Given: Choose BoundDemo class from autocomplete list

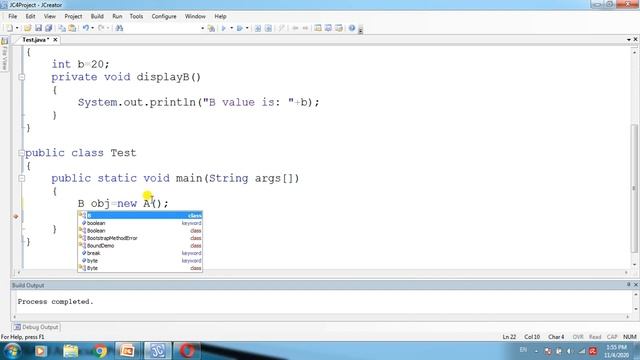Looking at the screenshot, I should [x=140, y=246].
